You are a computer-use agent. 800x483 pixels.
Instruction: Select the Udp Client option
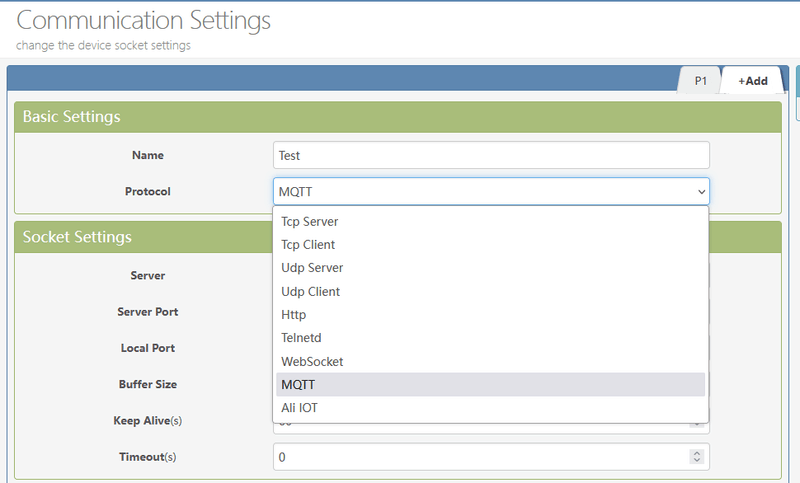tap(311, 291)
